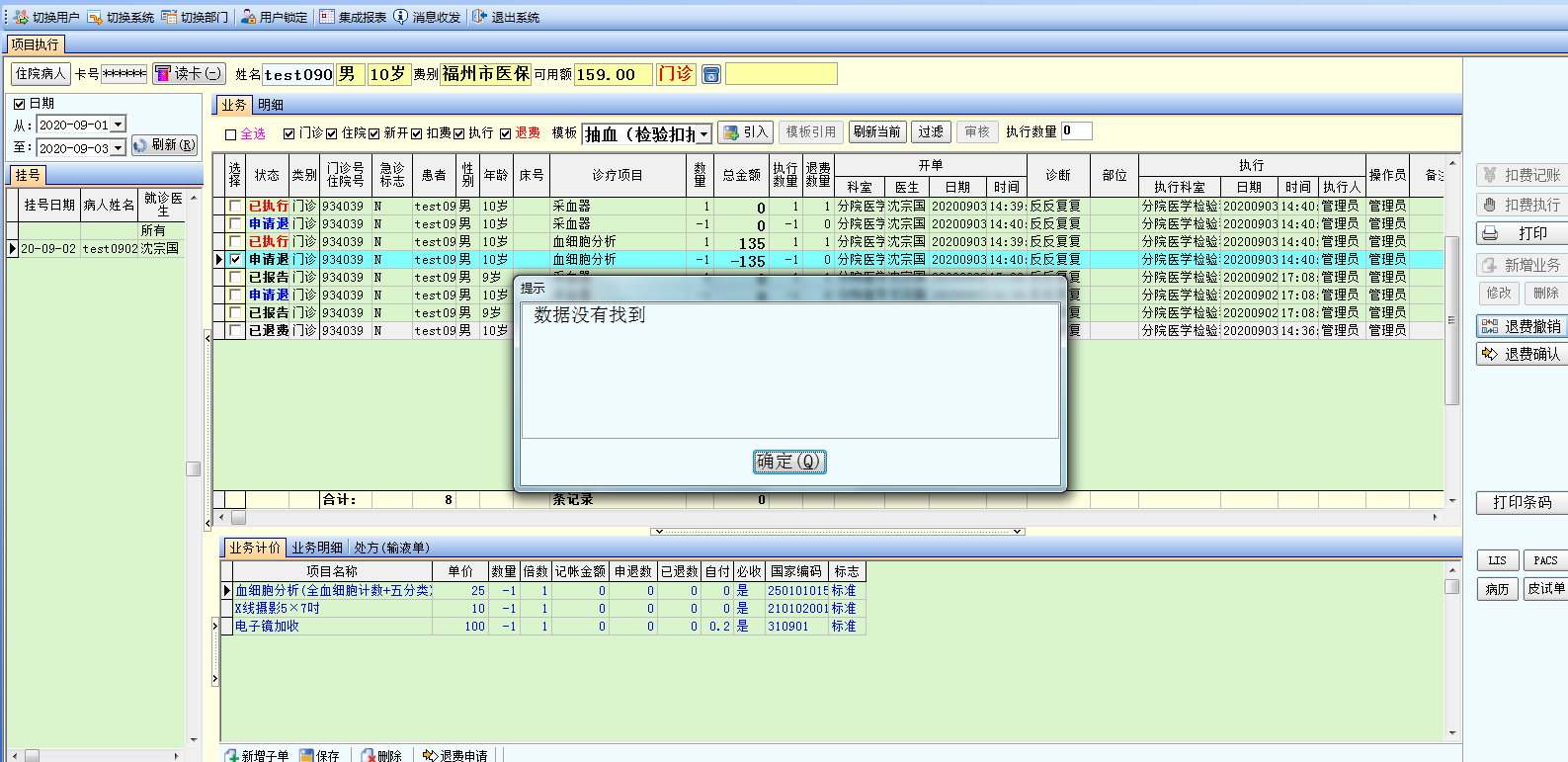Select the X线摄影5×7吋 pricing row

pyautogui.click(x=542, y=609)
